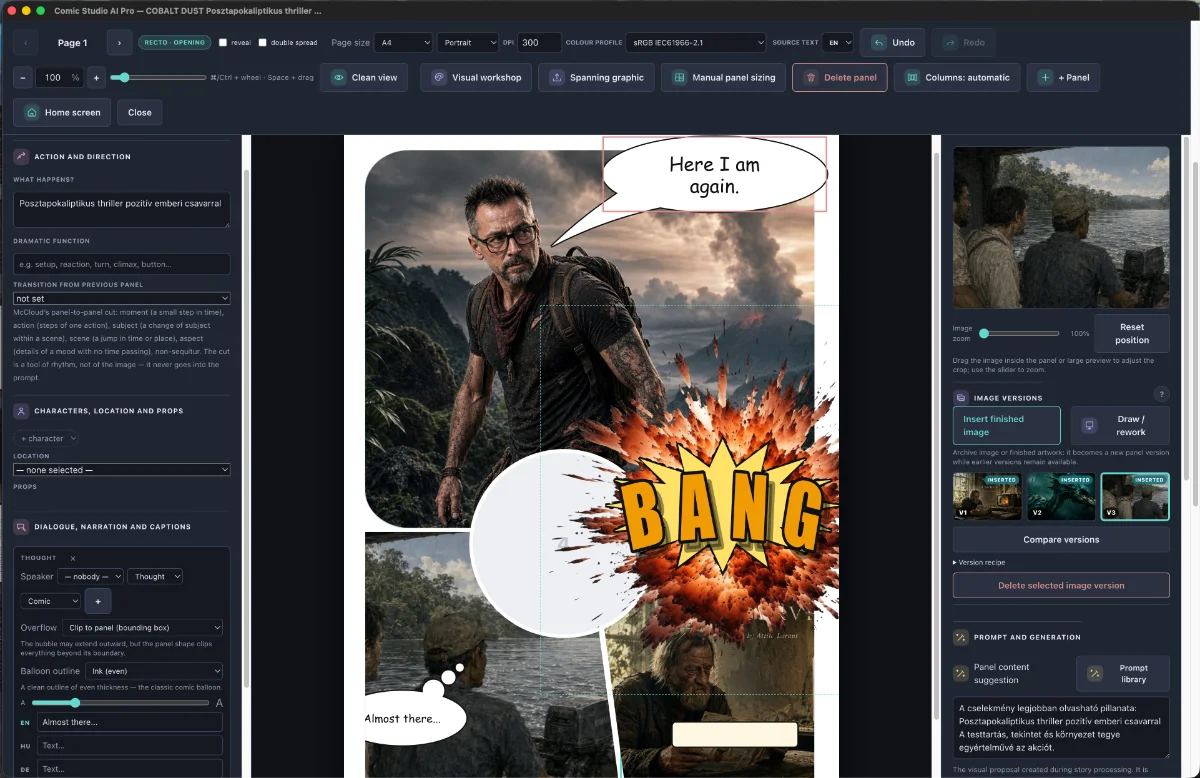The height and width of the screenshot is (778, 1200).
Task: Adjust the Image zoom slider
Action: 1019,333
